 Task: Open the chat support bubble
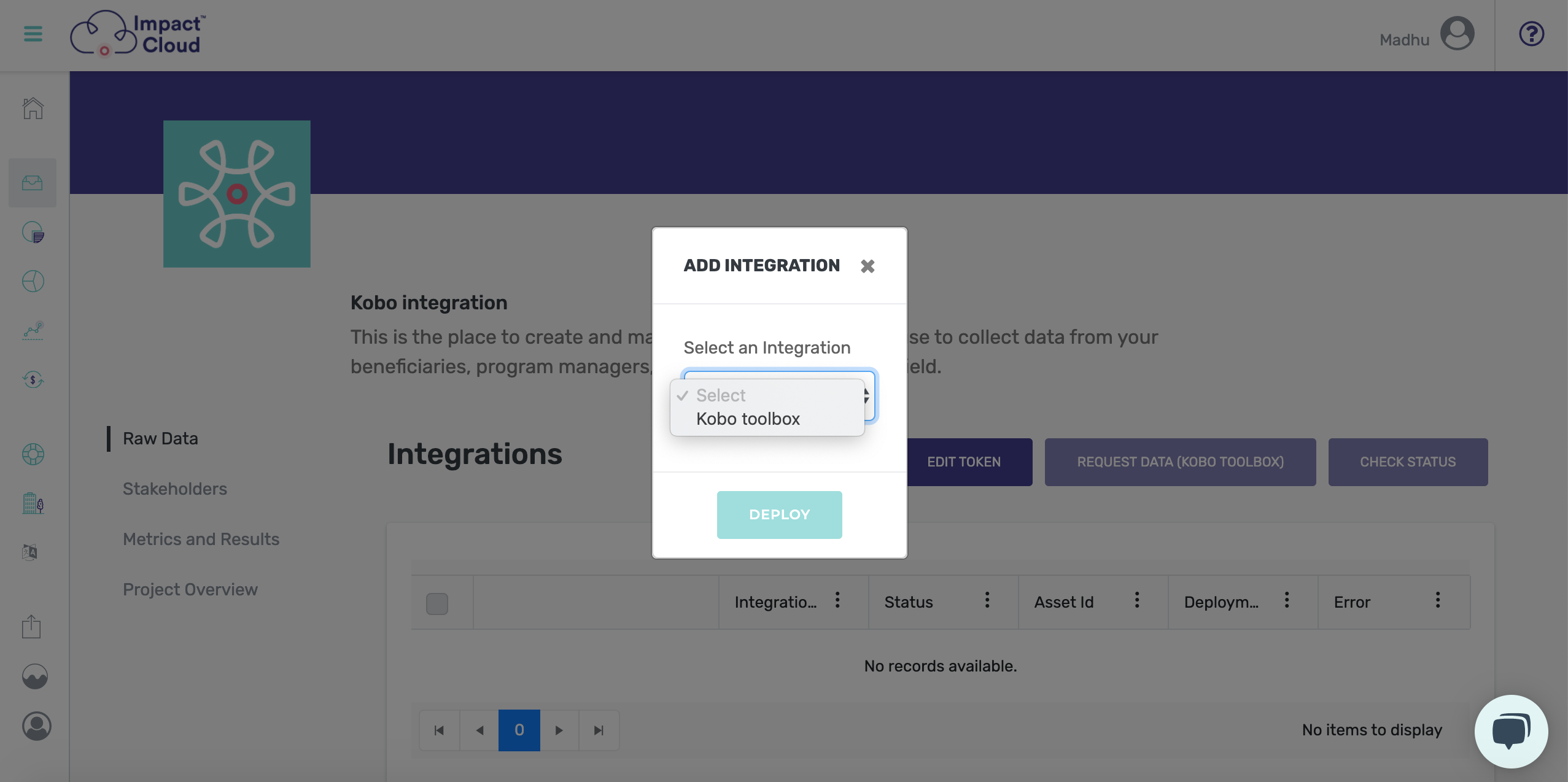1511,731
